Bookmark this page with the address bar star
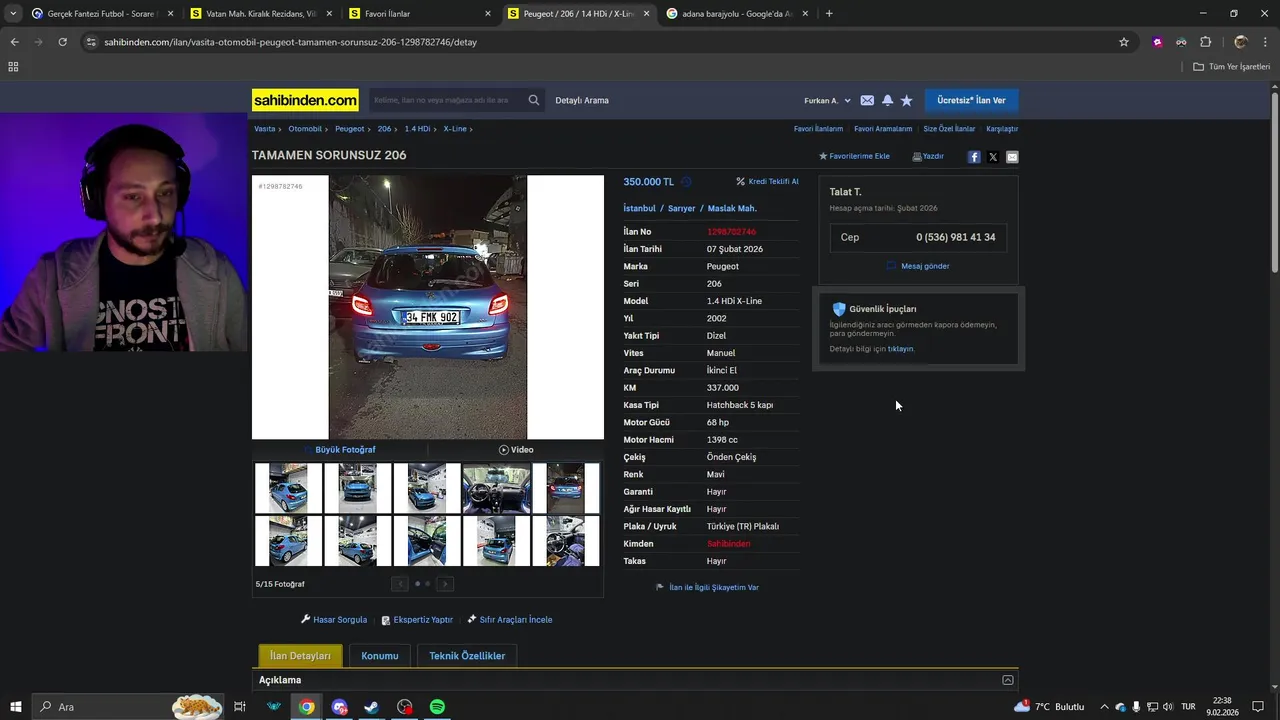Image resolution: width=1280 pixels, height=720 pixels. pos(1124,42)
